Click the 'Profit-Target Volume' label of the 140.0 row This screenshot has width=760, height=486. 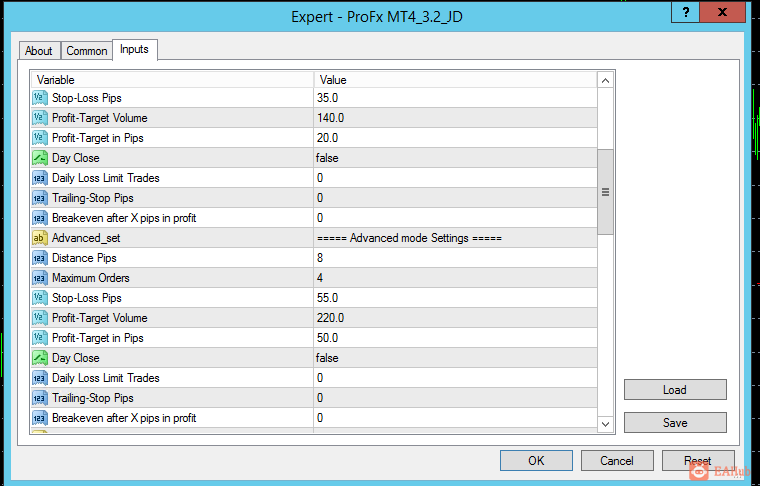pos(100,118)
